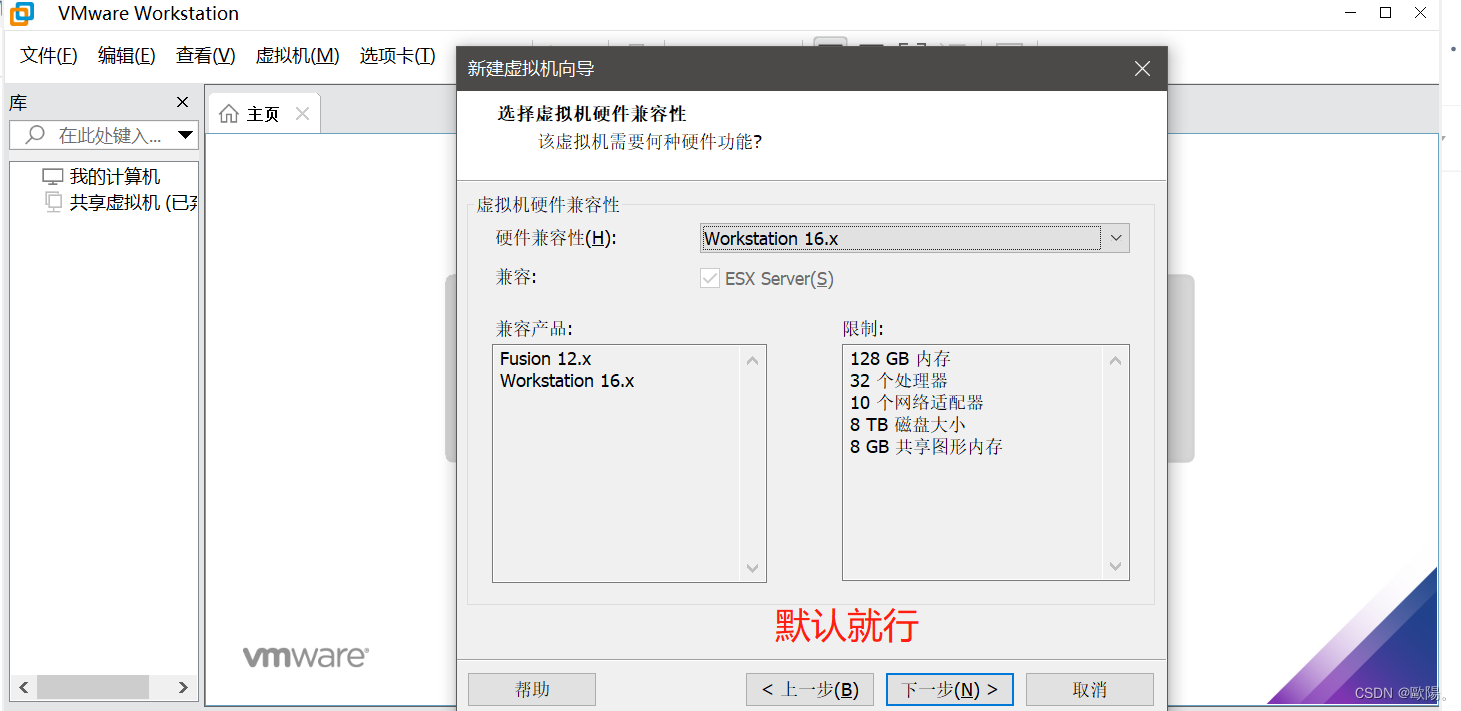
Task: Click the 限制 list scroll-up arrow
Action: (x=1116, y=360)
